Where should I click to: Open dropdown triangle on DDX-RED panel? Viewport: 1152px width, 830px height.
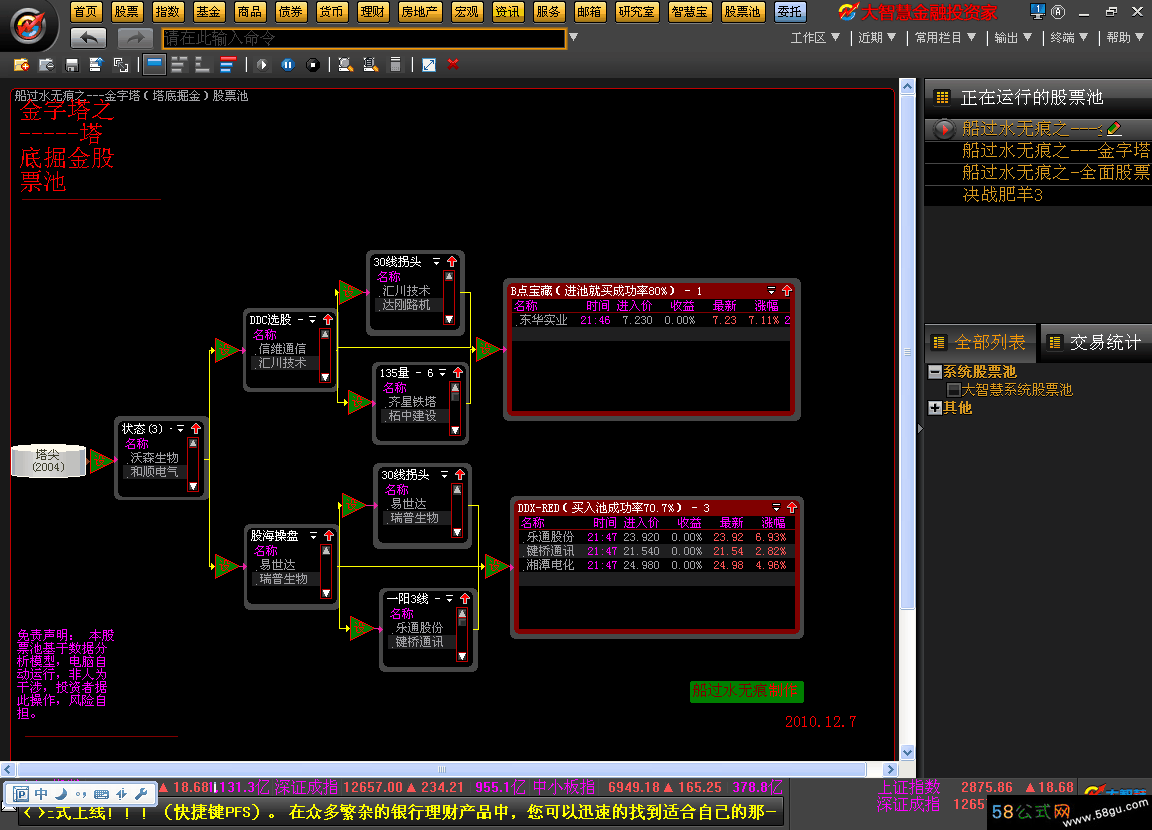(777, 508)
